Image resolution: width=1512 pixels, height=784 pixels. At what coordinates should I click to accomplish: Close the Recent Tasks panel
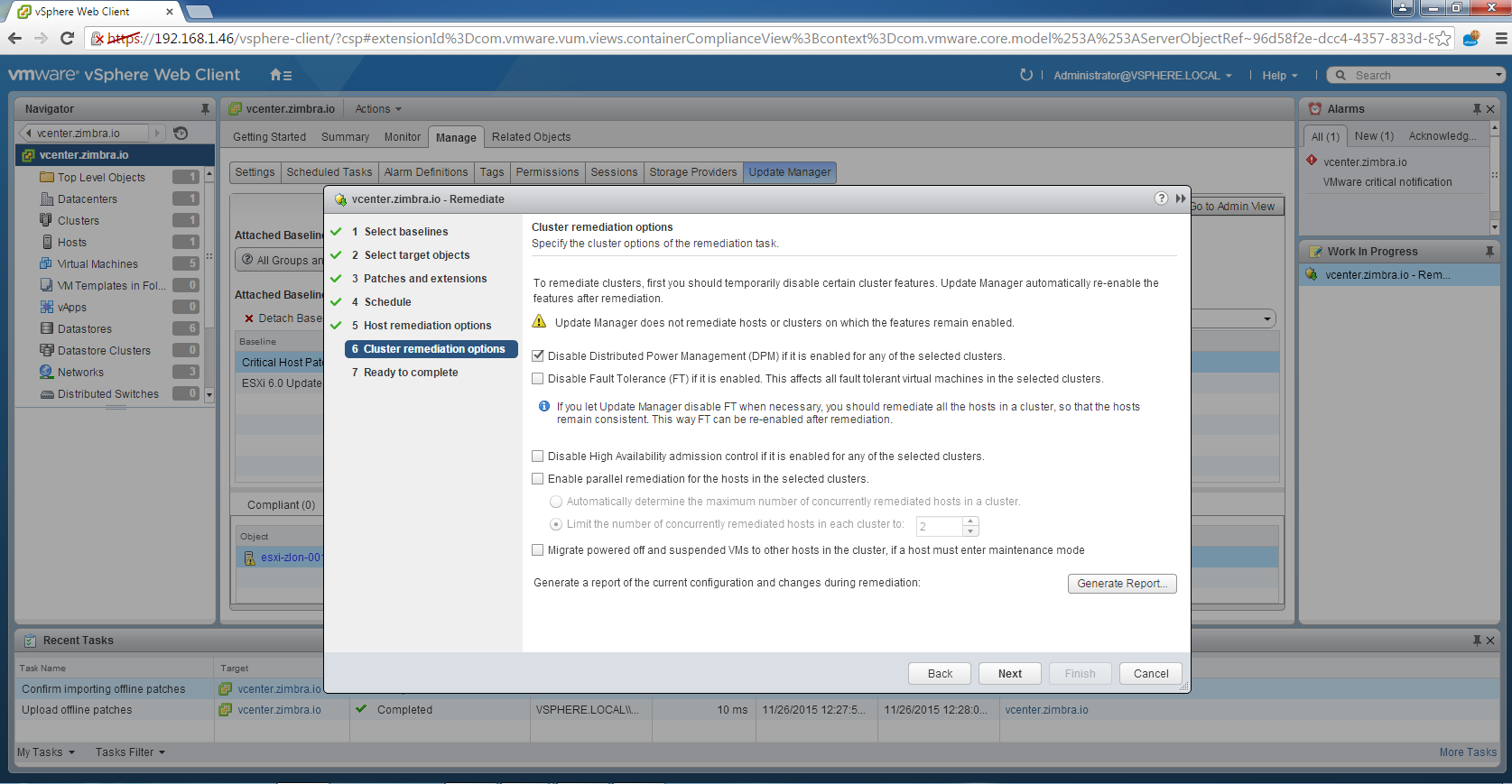point(1490,641)
